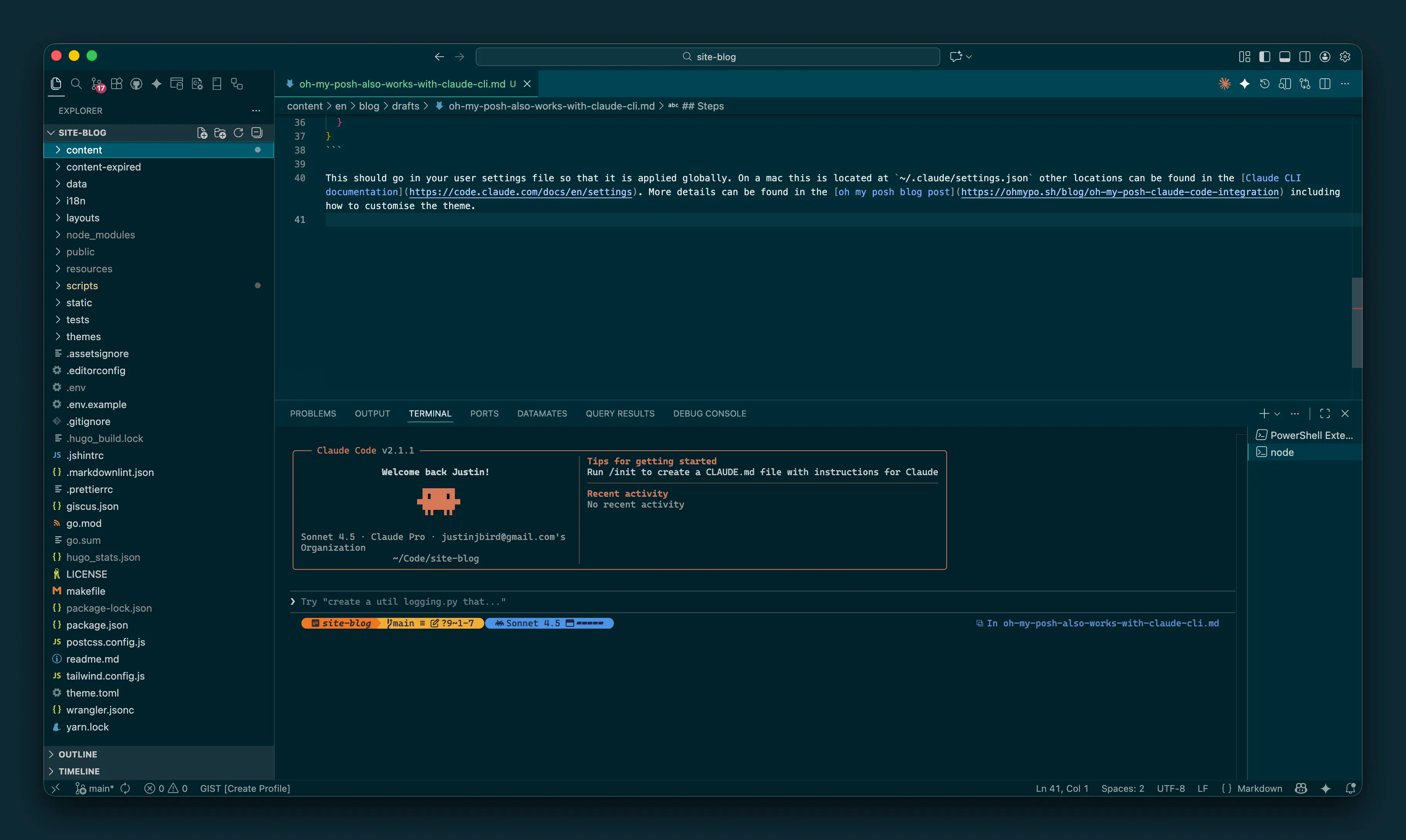Screen dimensions: 1406x840
Task: Close the oh-my-posh markdown editor tab
Action: [x=527, y=84]
